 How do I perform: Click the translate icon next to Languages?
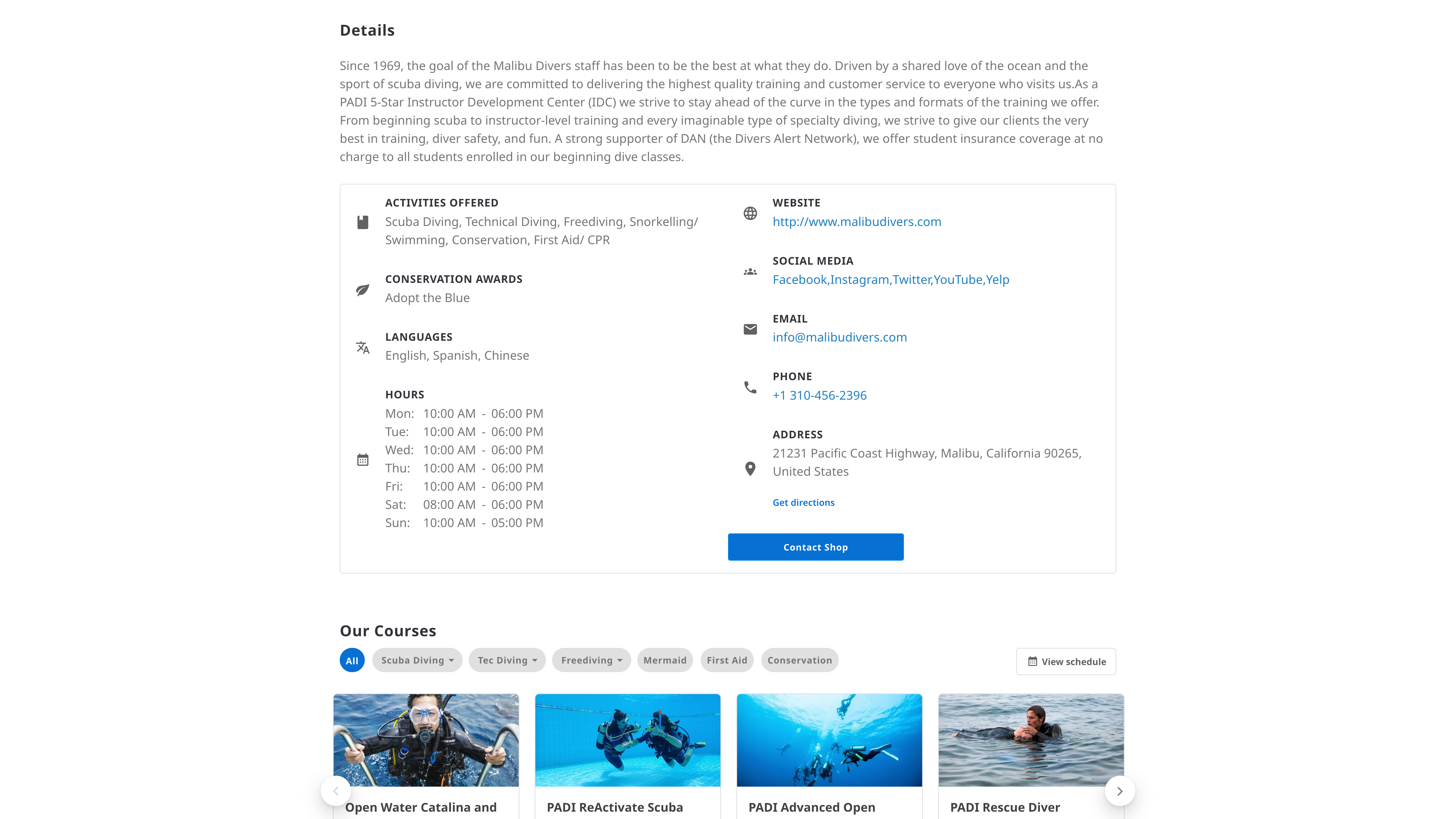tap(363, 347)
